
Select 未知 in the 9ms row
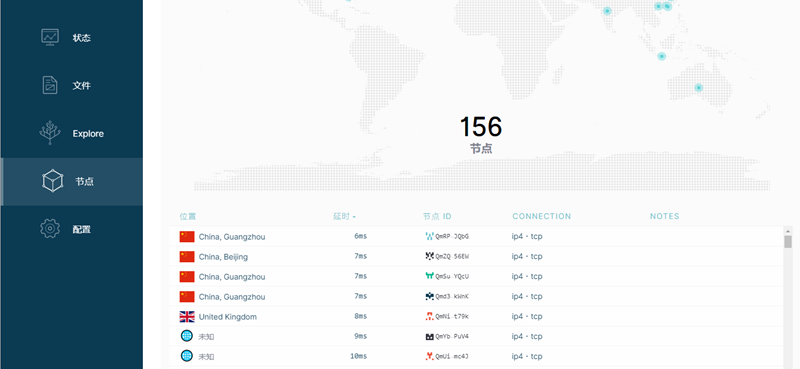point(206,336)
